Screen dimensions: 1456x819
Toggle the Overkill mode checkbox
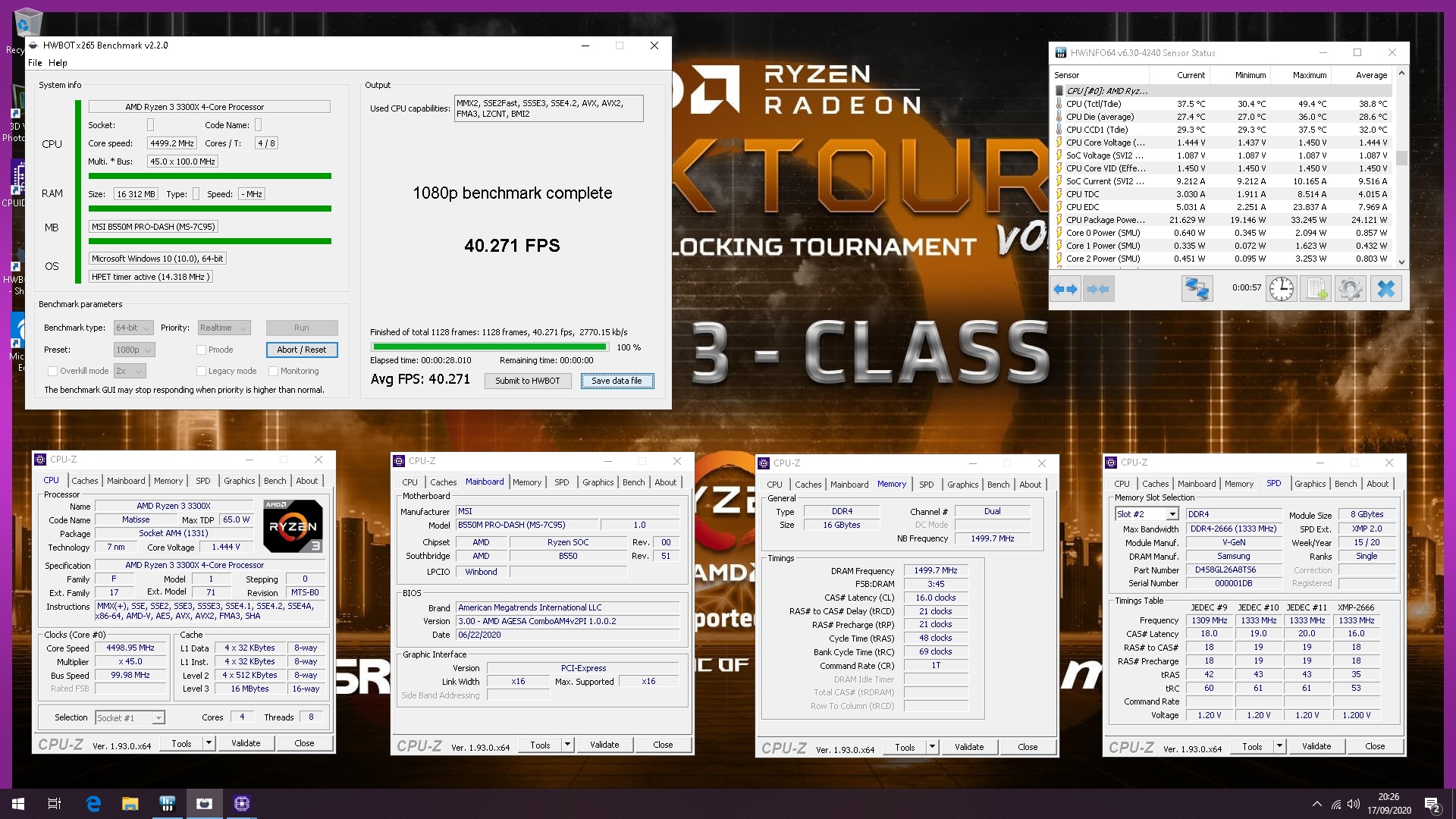coord(52,371)
